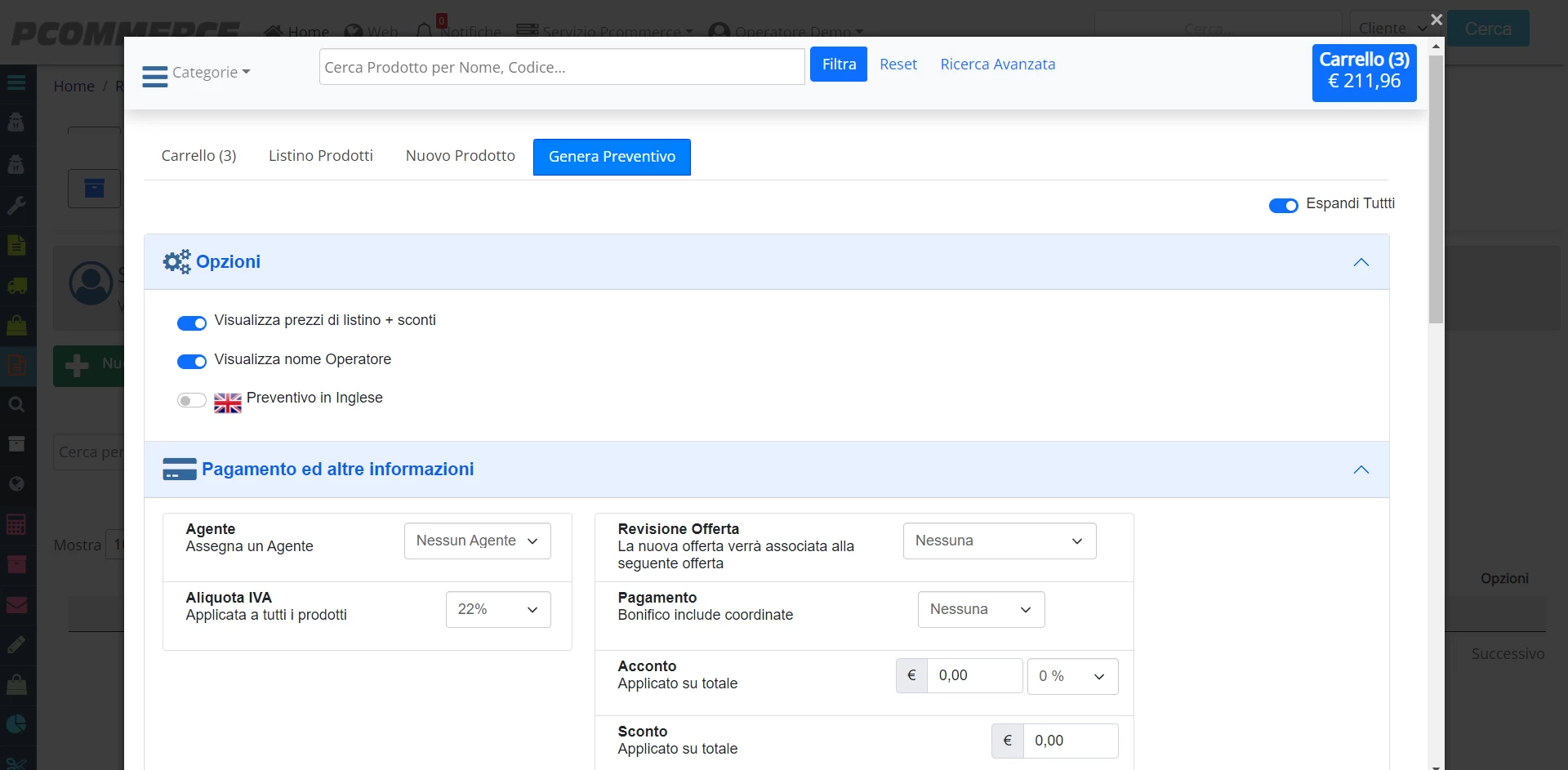
Task: Click the red envelope mail icon
Action: (16, 605)
